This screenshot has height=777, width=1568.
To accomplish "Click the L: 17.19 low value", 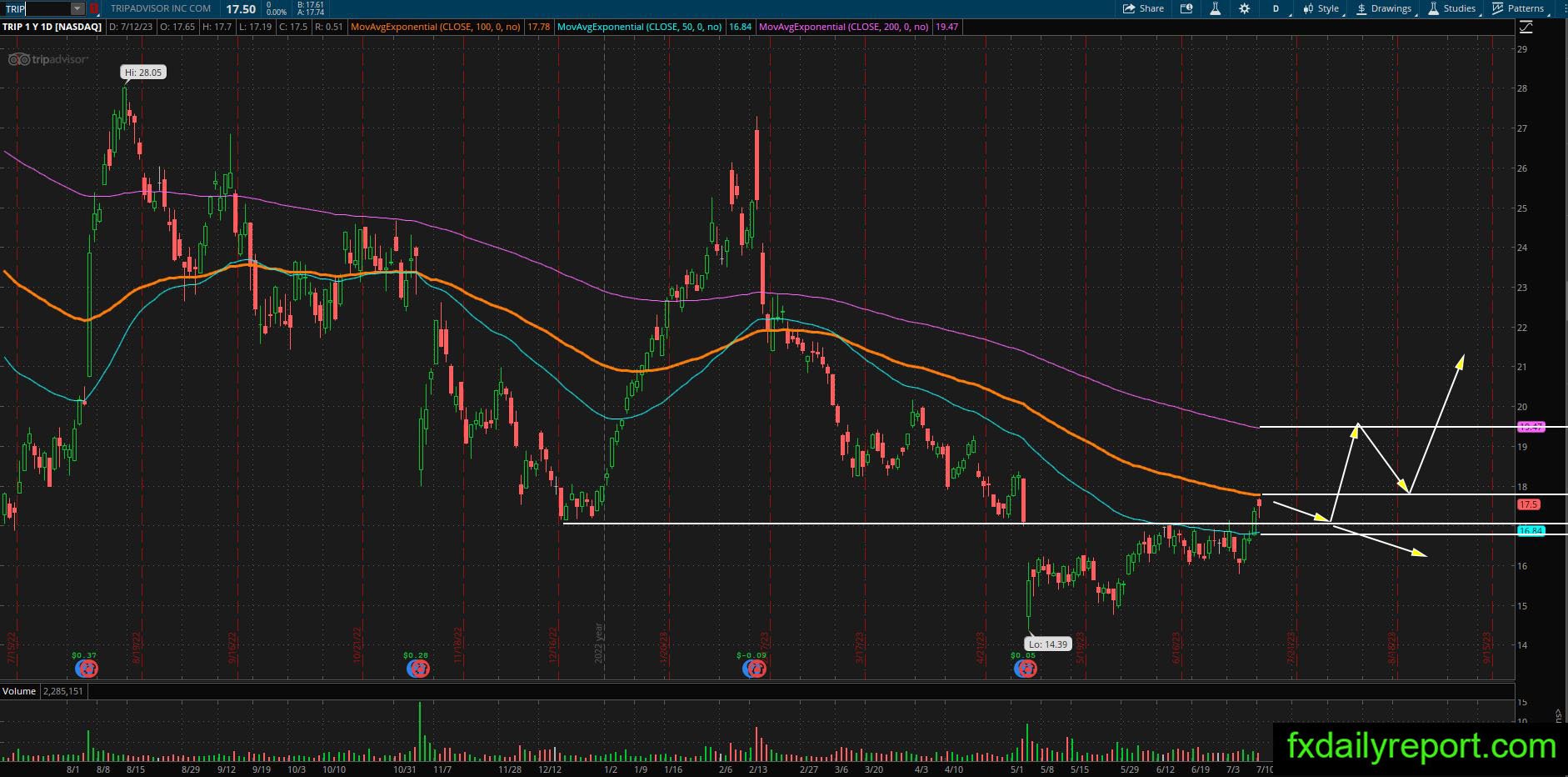I will (257, 27).
